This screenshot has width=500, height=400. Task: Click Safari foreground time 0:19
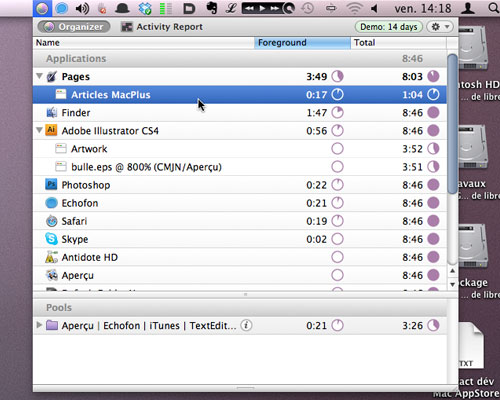click(x=317, y=221)
